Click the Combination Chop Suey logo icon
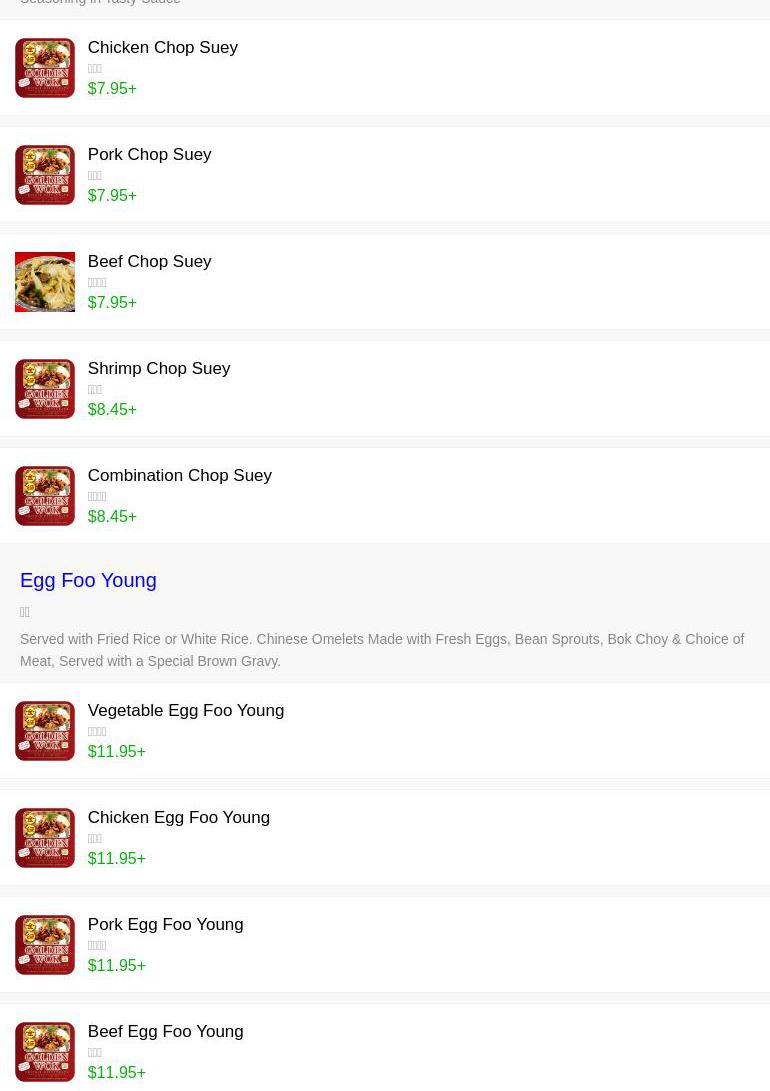The height and width of the screenshot is (1091, 770). pos(45,496)
